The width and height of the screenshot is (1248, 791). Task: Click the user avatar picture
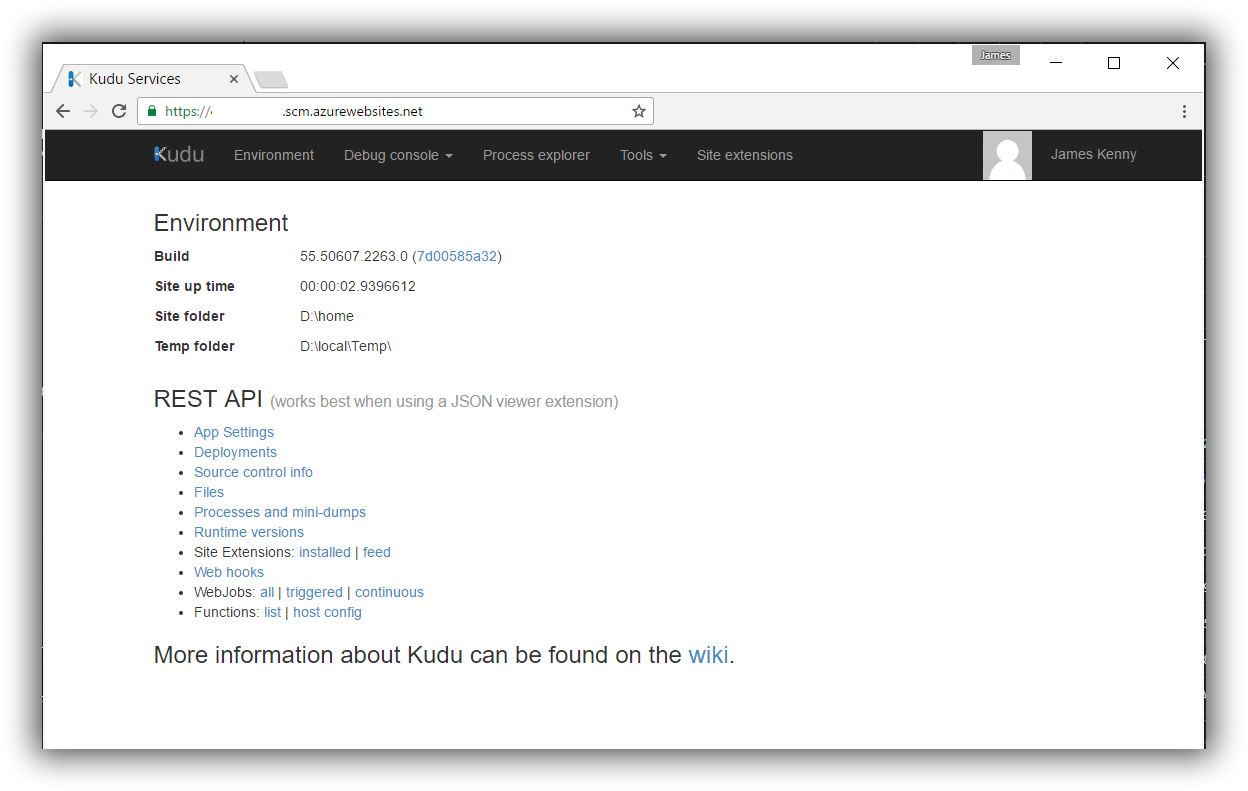[x=1007, y=155]
